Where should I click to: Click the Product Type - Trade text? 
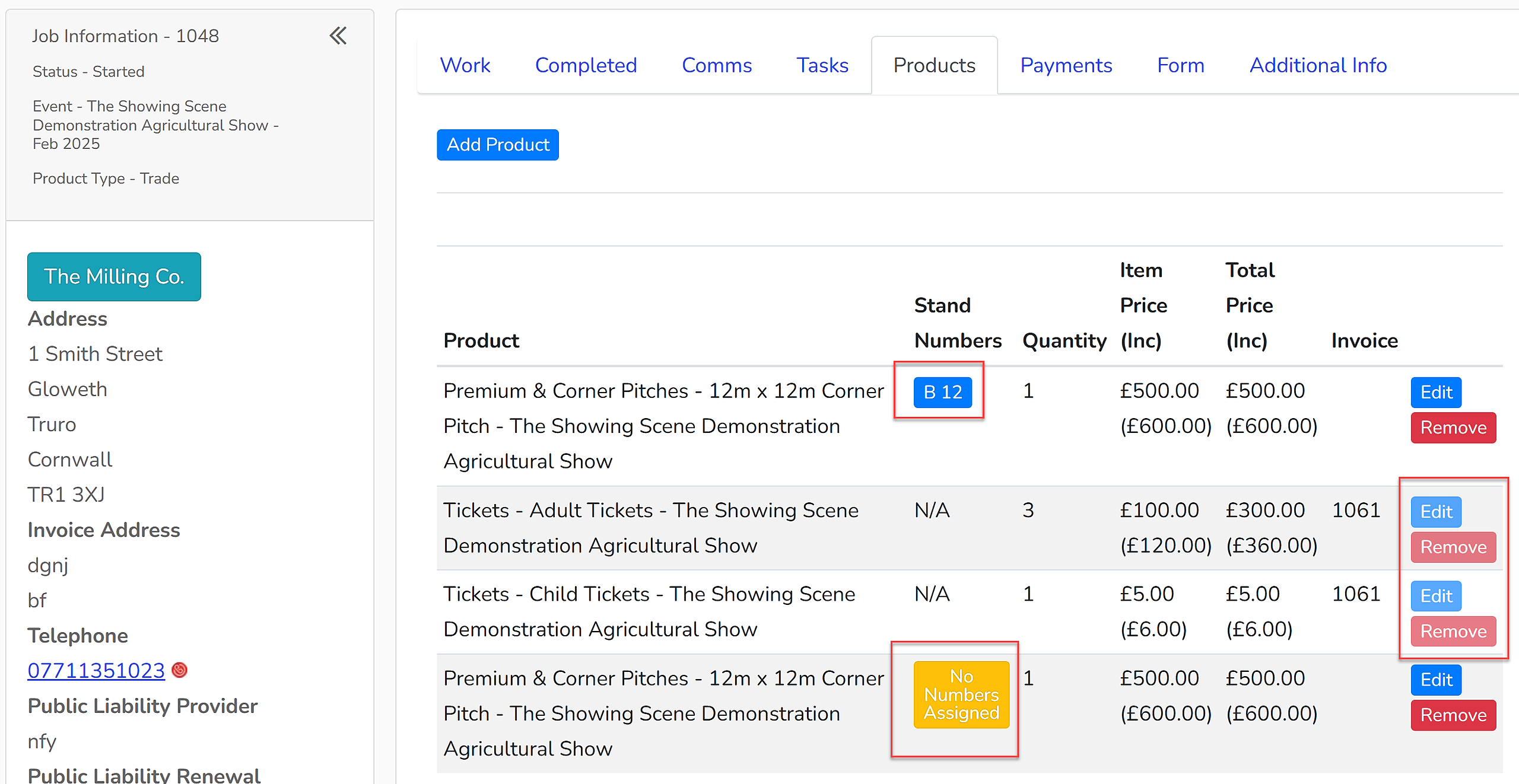pos(106,179)
